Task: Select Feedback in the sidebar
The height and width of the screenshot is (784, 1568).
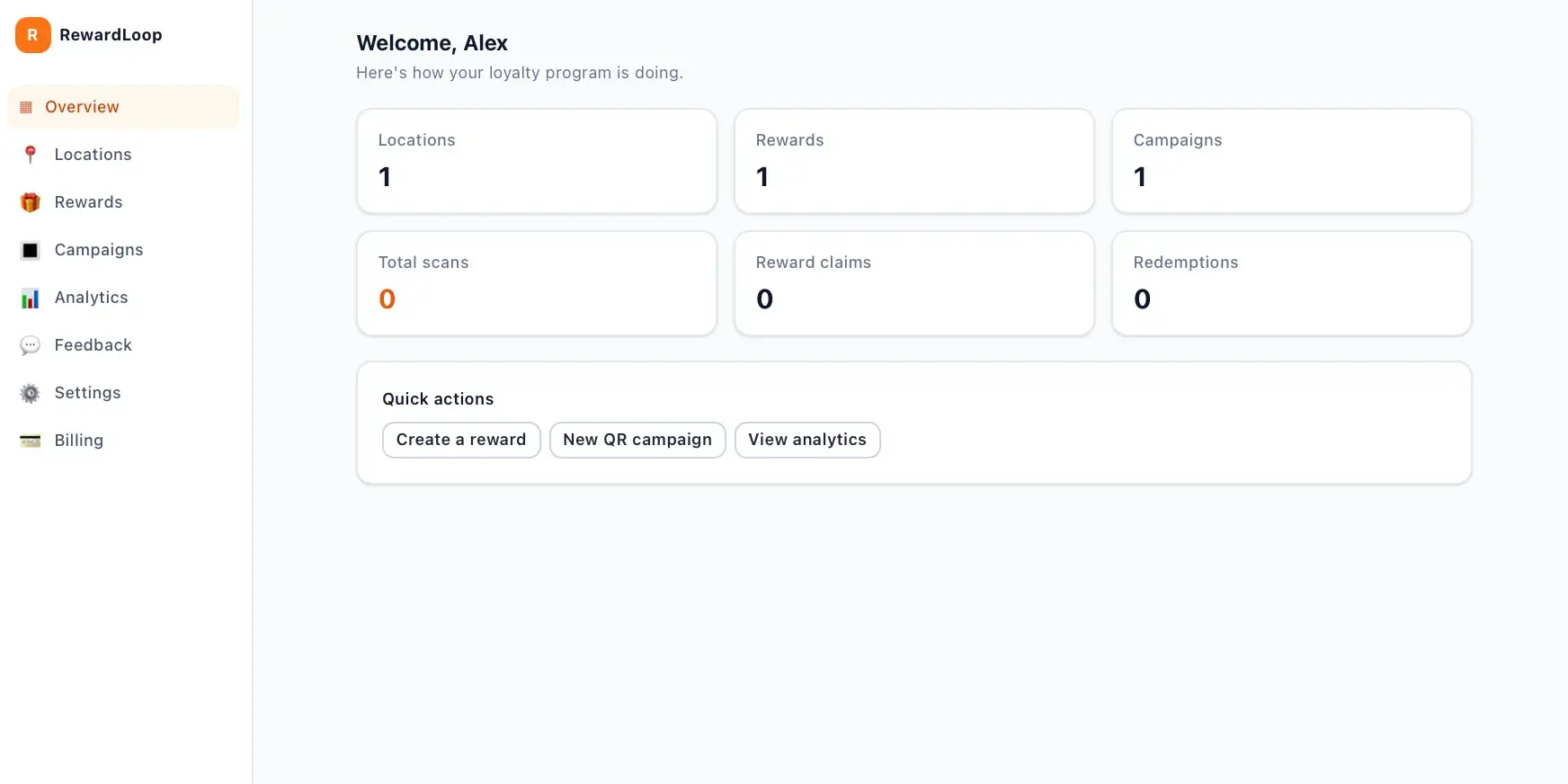Action: click(x=93, y=345)
